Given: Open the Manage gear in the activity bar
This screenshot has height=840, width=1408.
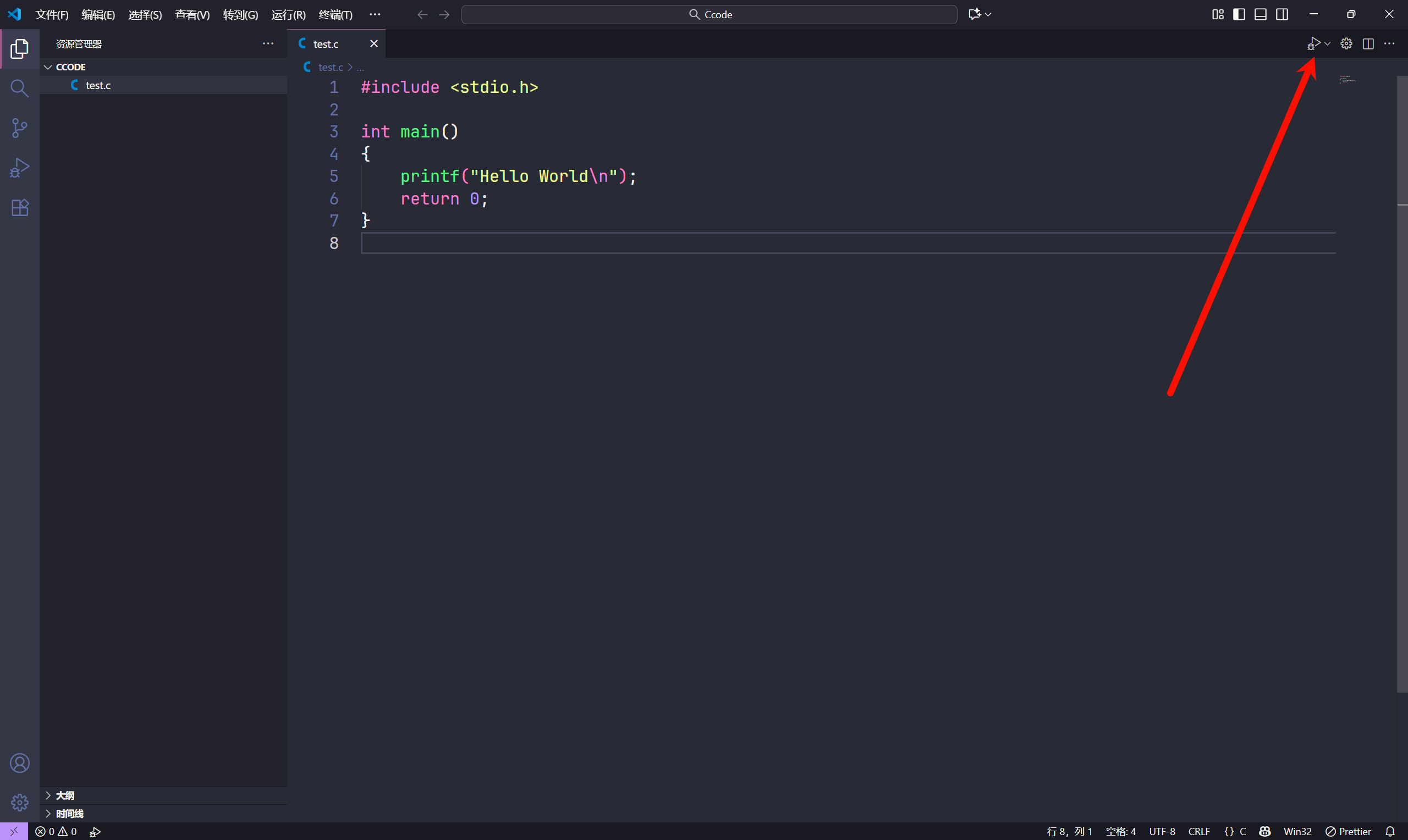Looking at the screenshot, I should click(19, 802).
